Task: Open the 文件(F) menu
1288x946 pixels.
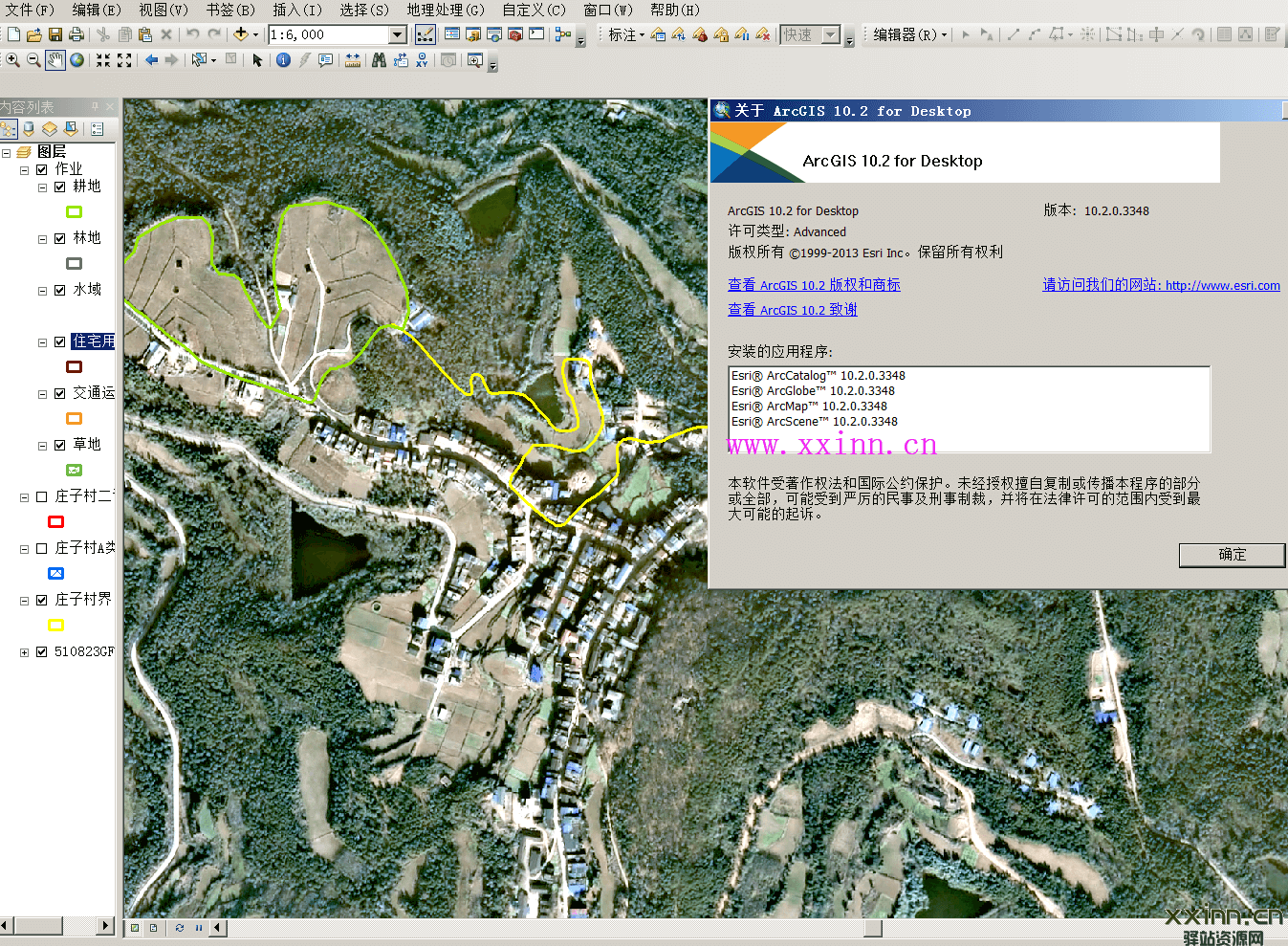Action: tap(30, 10)
